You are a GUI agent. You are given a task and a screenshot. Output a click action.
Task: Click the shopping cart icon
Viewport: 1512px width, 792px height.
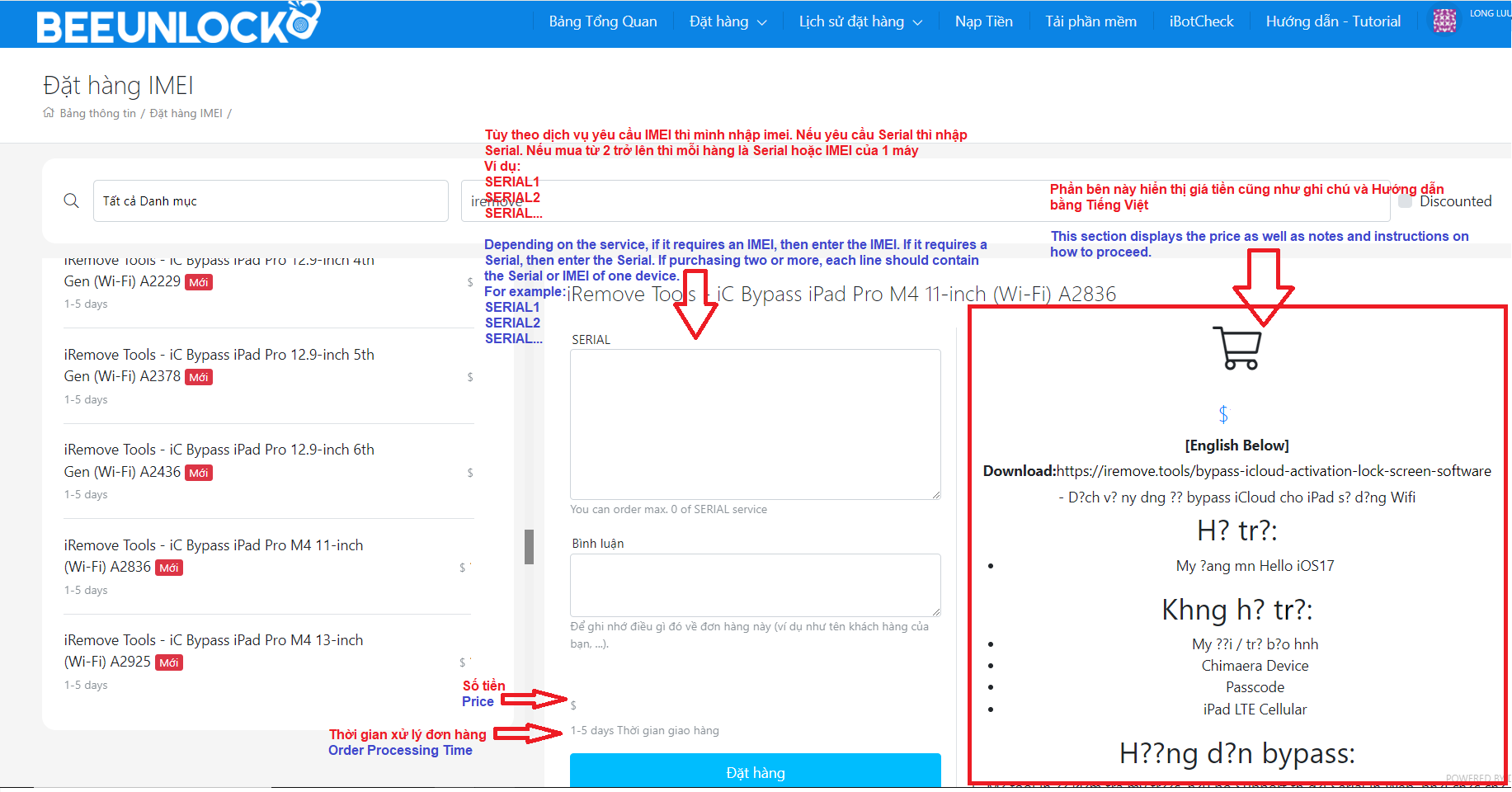click(x=1236, y=348)
